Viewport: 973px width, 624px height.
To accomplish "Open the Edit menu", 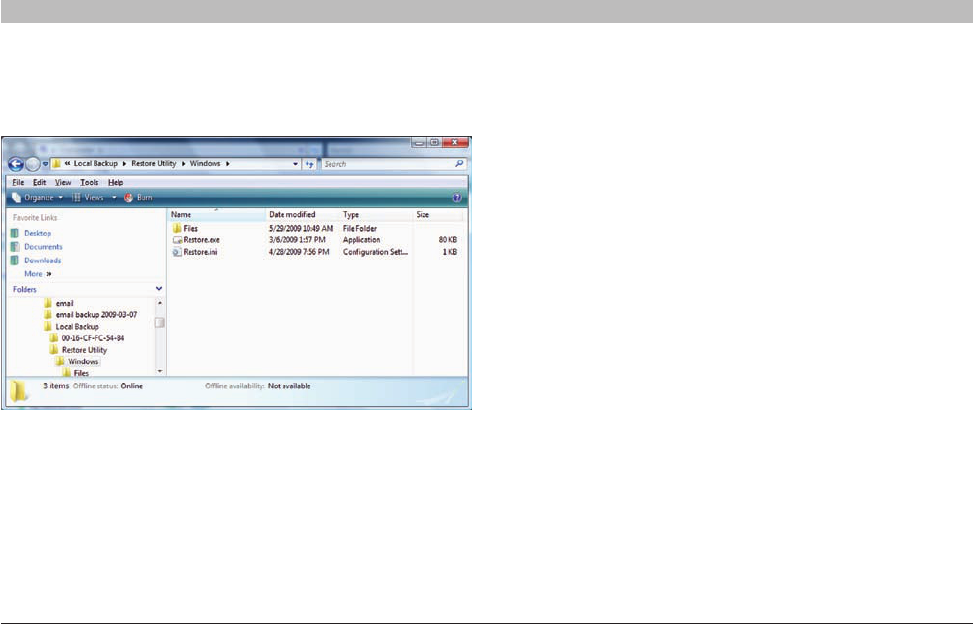I will coord(40,182).
